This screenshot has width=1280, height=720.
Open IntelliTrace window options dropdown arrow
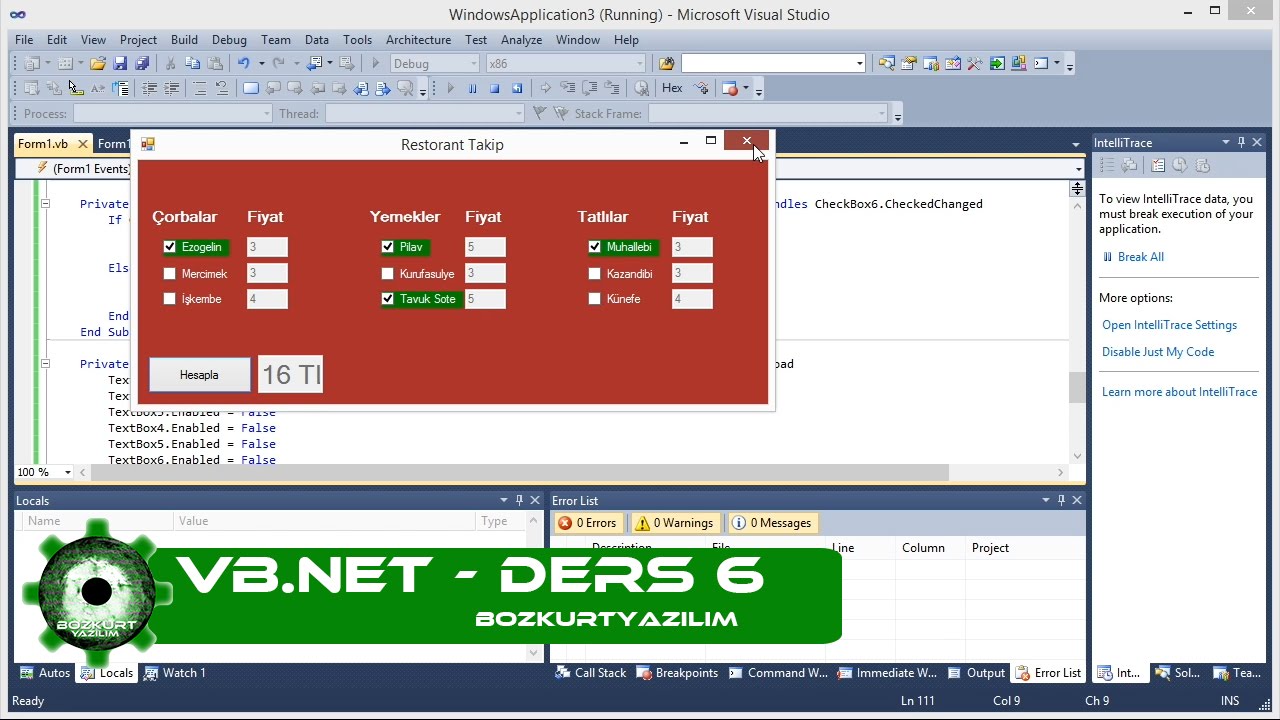[1225, 142]
